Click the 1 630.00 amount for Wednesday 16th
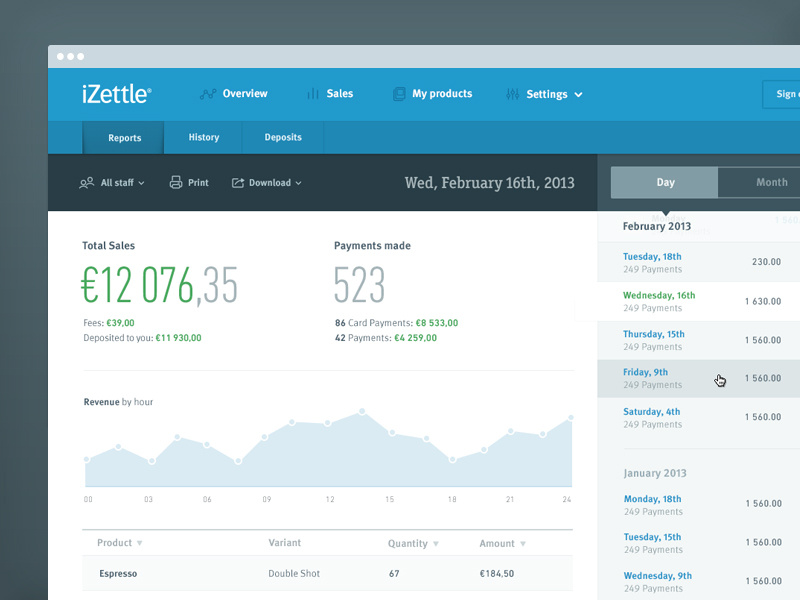800x600 pixels. click(763, 302)
